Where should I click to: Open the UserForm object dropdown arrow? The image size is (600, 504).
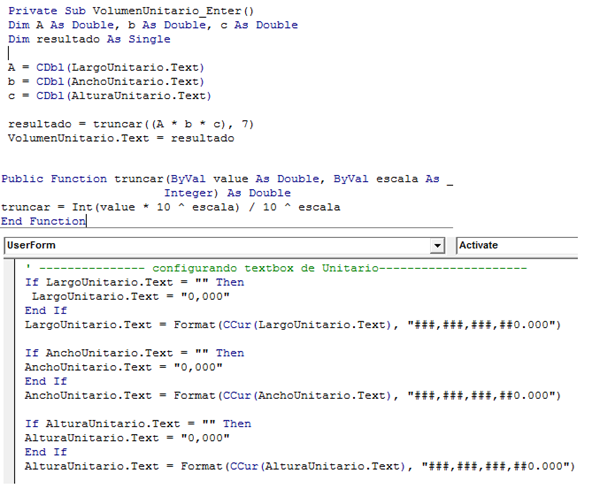coord(437,246)
